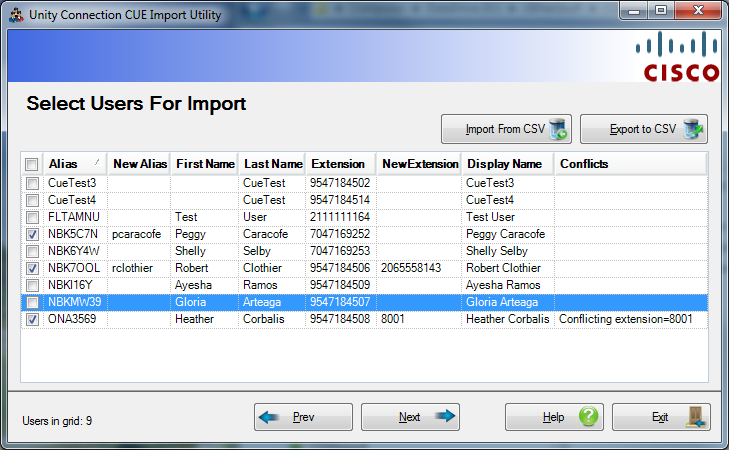
Task: Click the NBKI16Y alias cell
Action: pos(75,285)
